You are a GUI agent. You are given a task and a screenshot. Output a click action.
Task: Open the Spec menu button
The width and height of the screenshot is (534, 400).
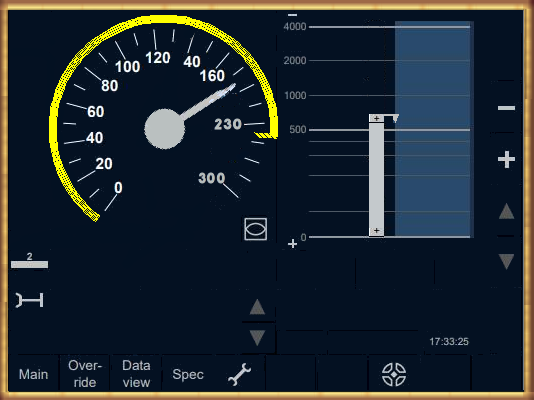(188, 374)
